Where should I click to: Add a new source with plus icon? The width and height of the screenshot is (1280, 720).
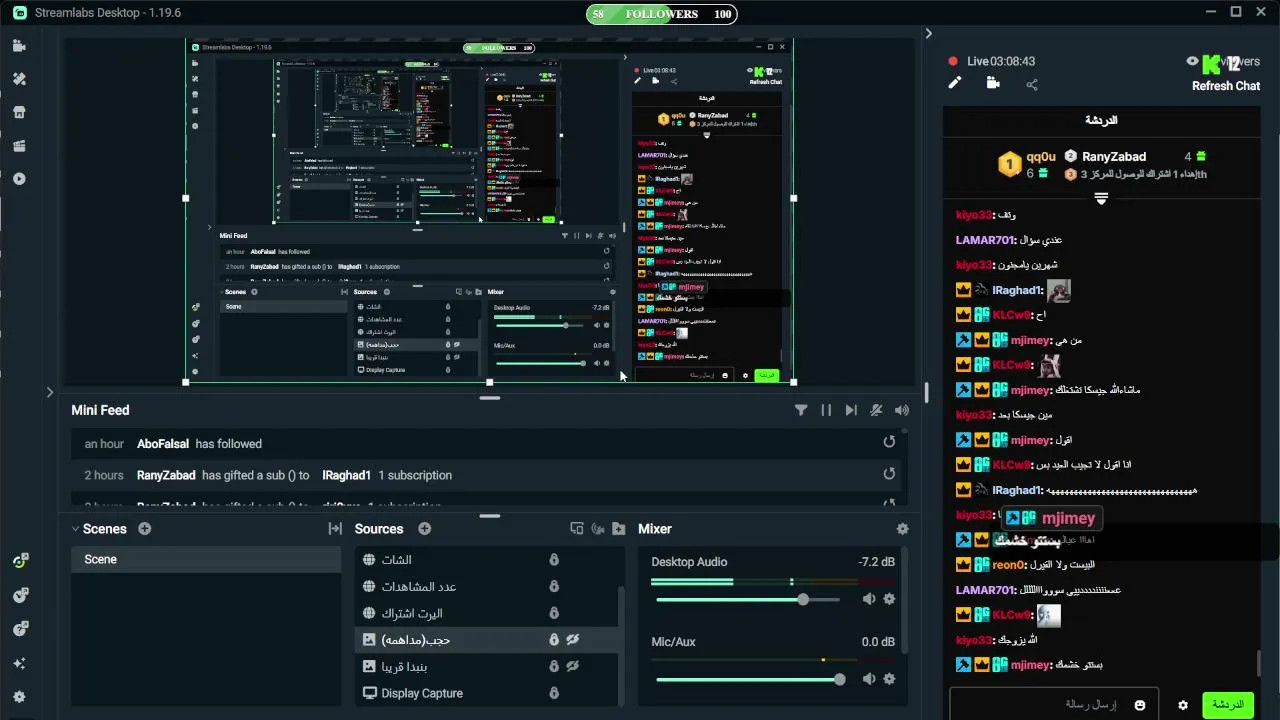click(424, 528)
